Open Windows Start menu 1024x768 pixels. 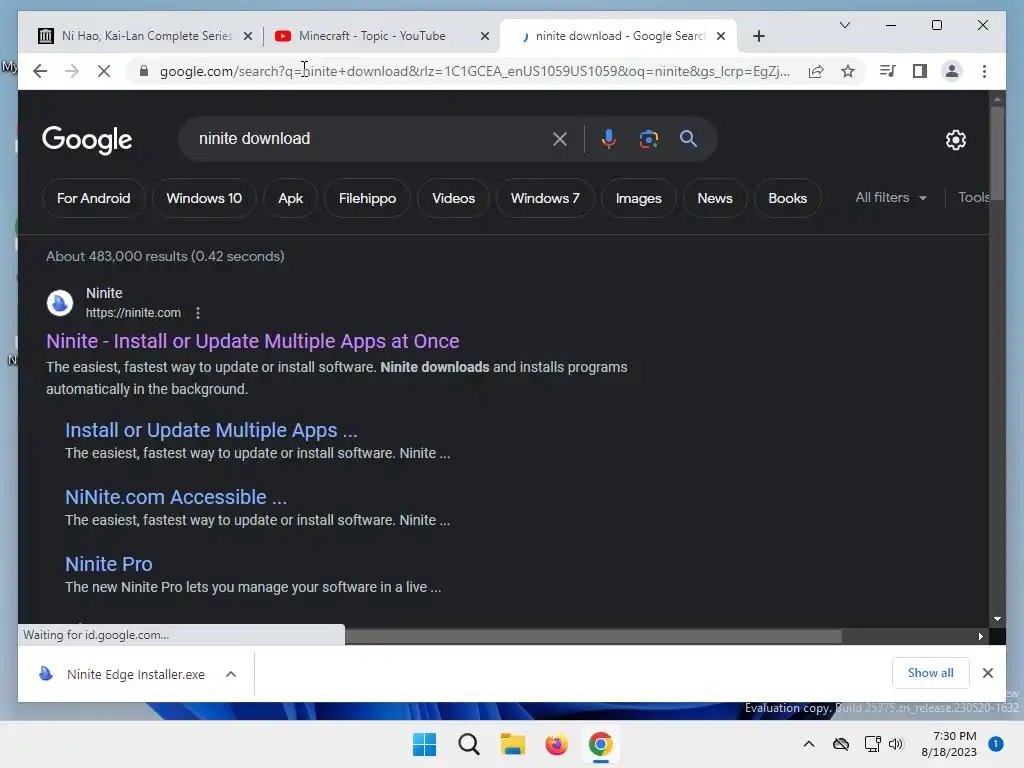[424, 744]
